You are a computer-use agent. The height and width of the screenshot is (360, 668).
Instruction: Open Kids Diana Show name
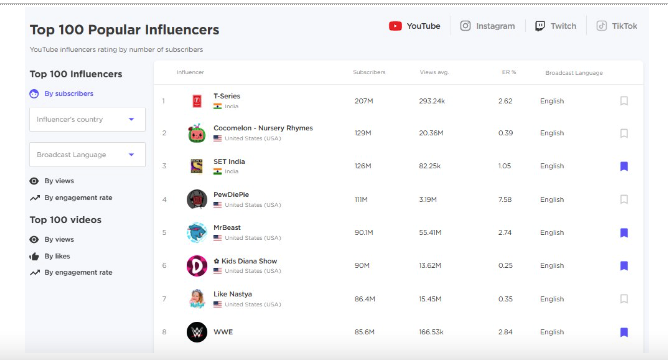[x=245, y=261]
